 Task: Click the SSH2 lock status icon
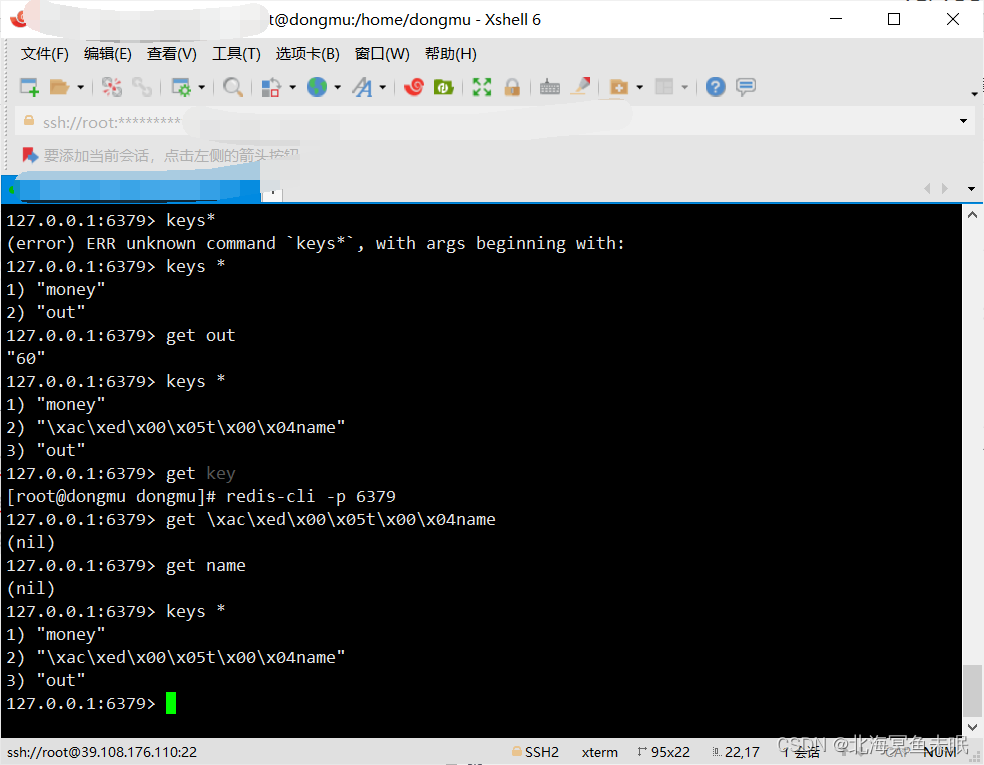coord(517,751)
